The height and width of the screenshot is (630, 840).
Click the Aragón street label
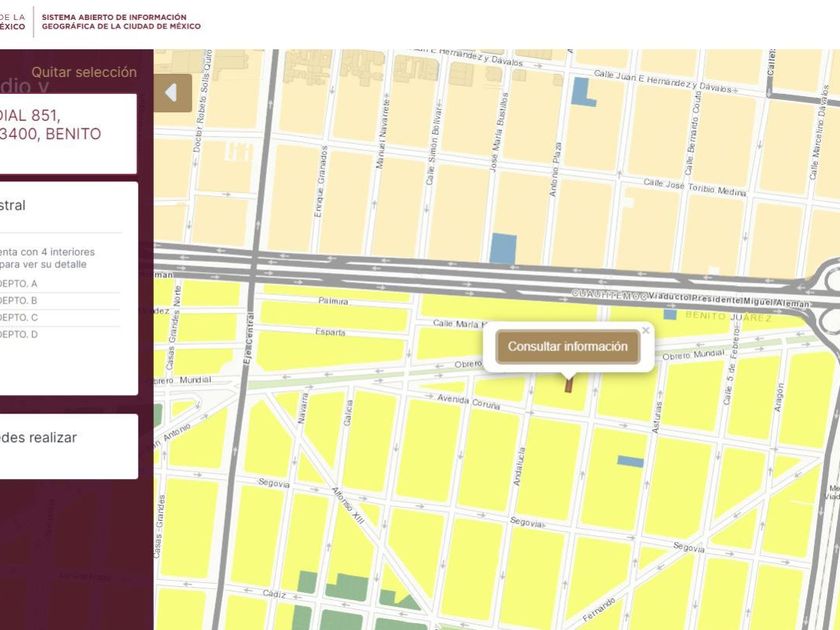(x=779, y=398)
